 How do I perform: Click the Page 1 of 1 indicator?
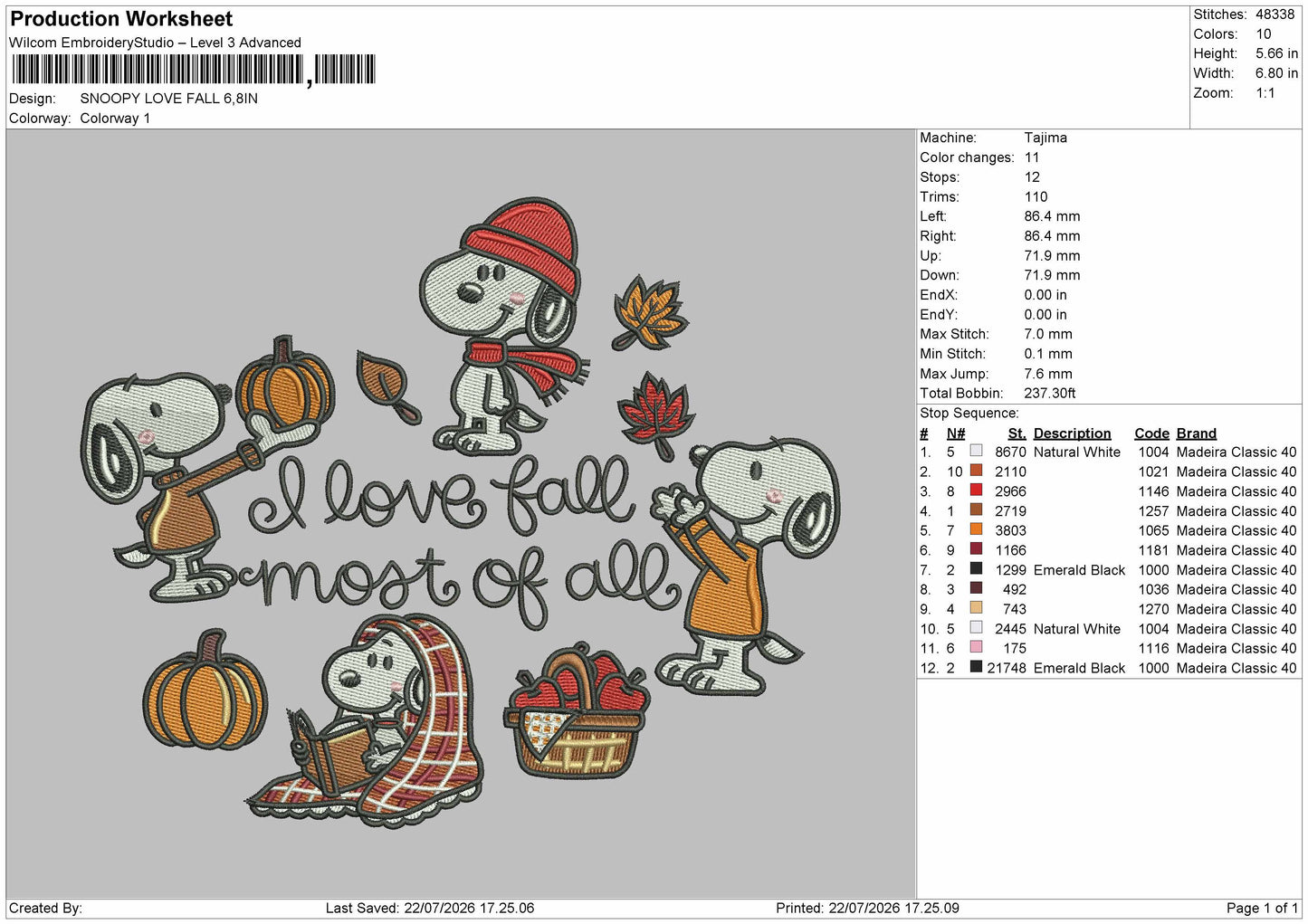1262,909
